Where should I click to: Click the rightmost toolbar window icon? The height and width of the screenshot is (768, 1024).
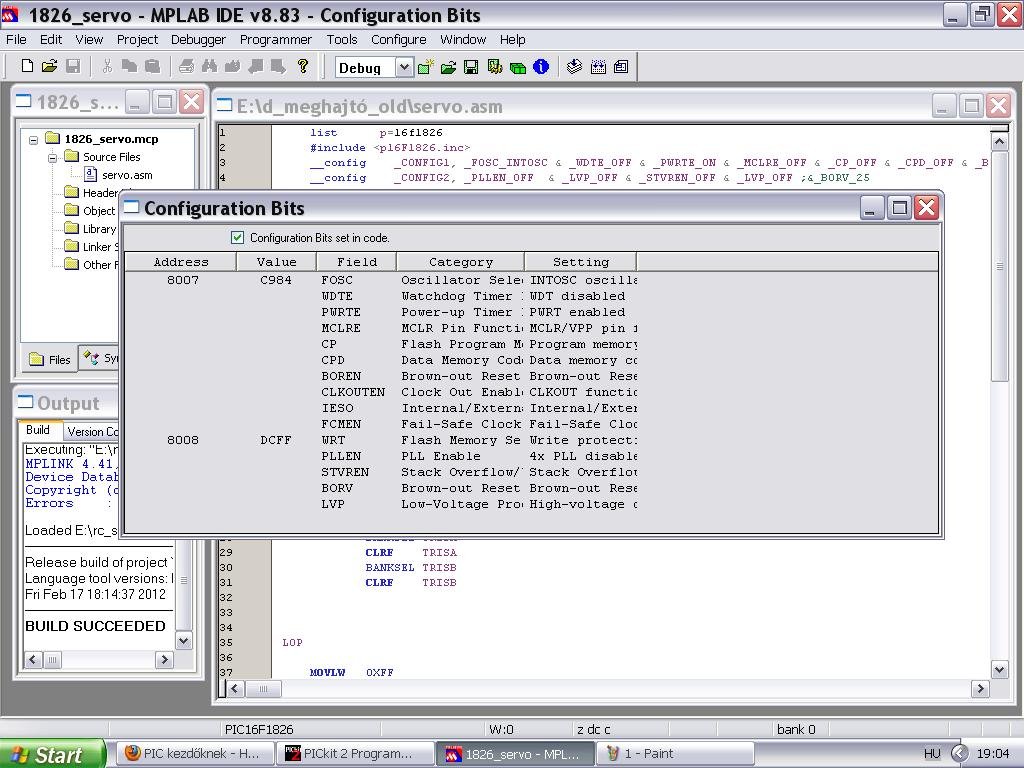tap(621, 67)
